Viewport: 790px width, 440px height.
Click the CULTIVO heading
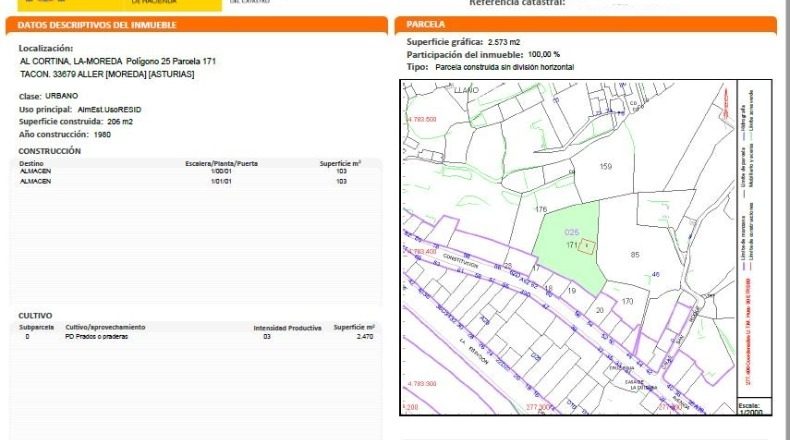pyautogui.click(x=35, y=316)
